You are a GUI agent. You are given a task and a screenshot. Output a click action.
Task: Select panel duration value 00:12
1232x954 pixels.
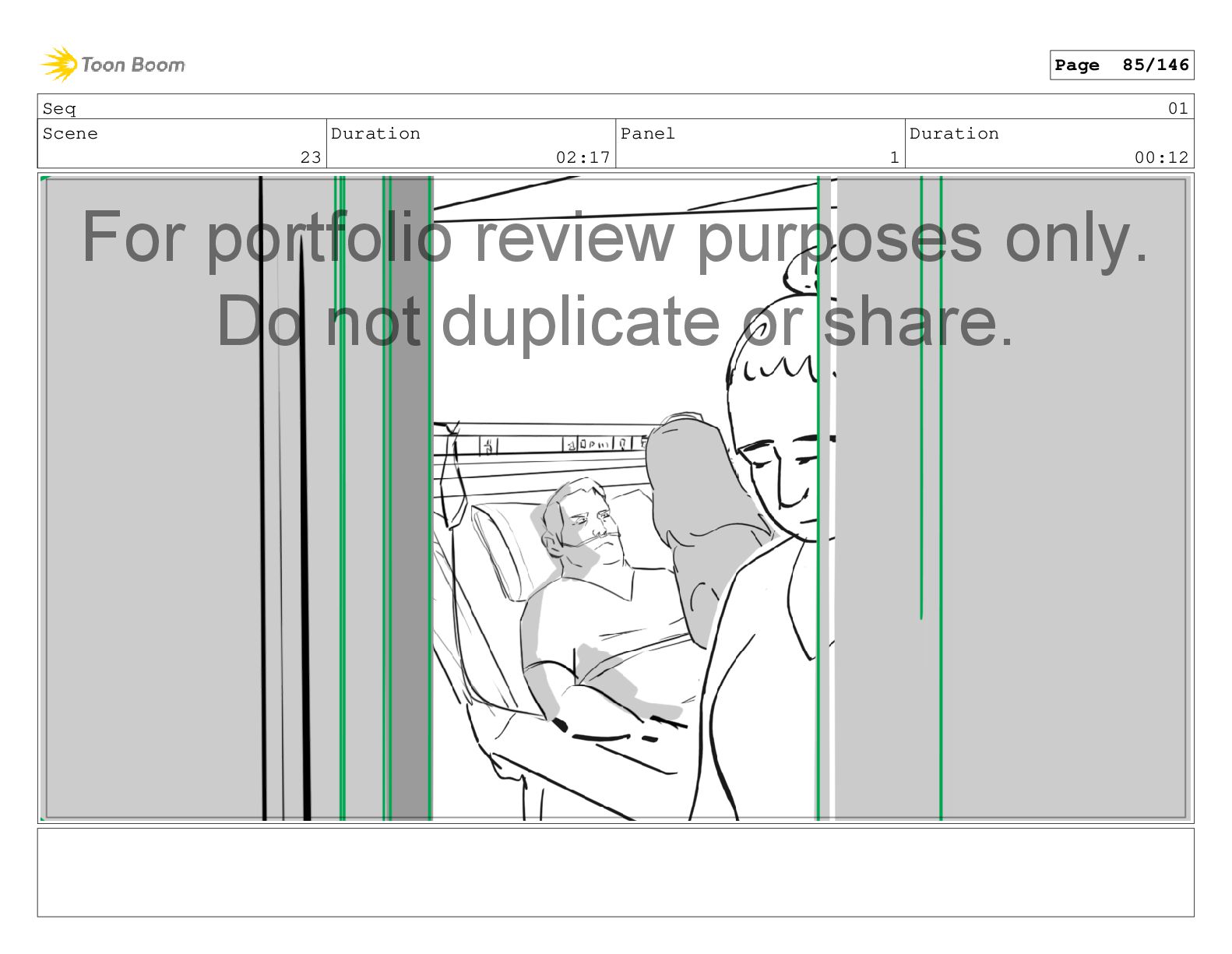click(x=1161, y=157)
